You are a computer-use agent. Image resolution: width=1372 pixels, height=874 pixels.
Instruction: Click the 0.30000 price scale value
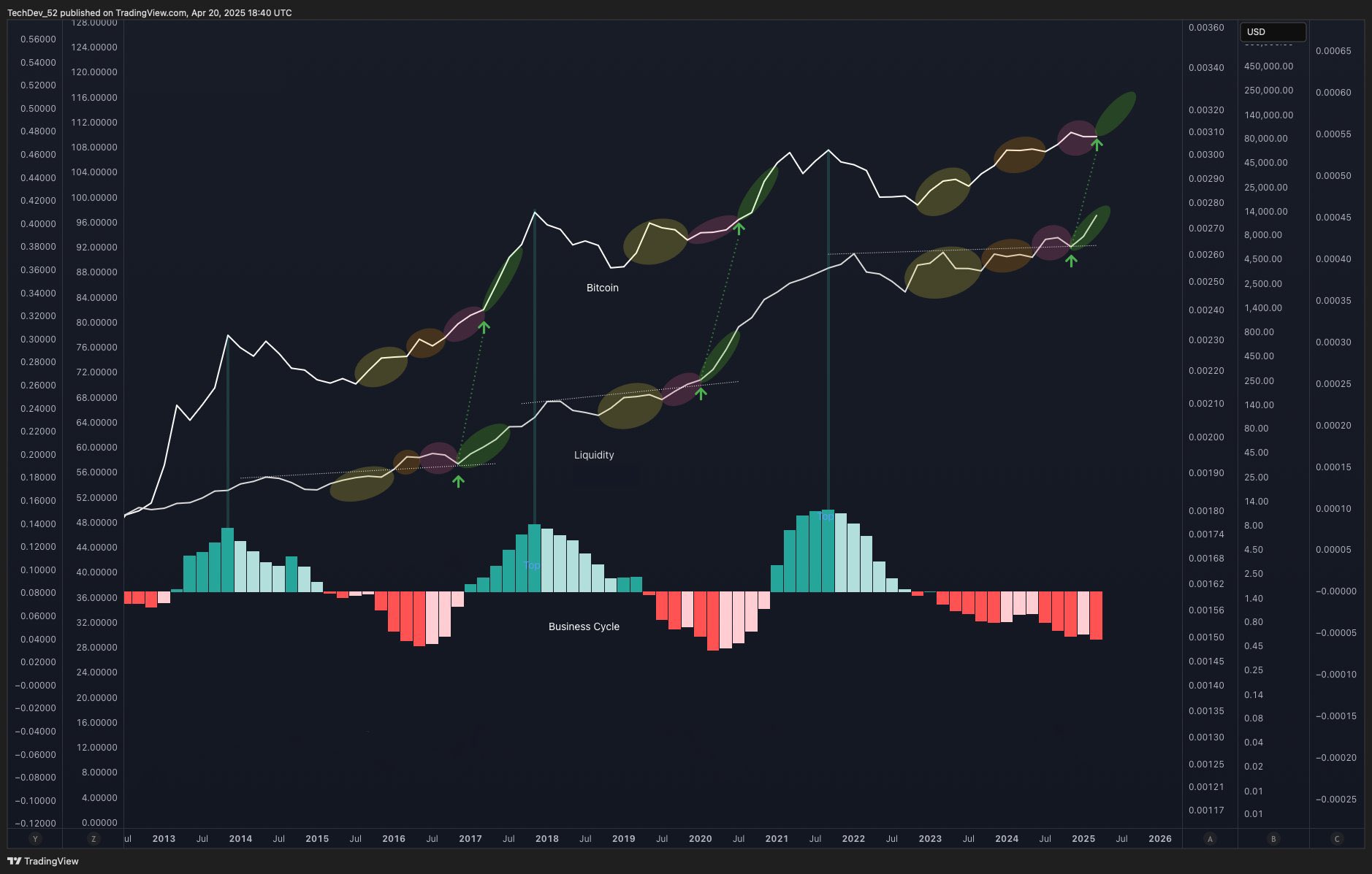click(38, 340)
